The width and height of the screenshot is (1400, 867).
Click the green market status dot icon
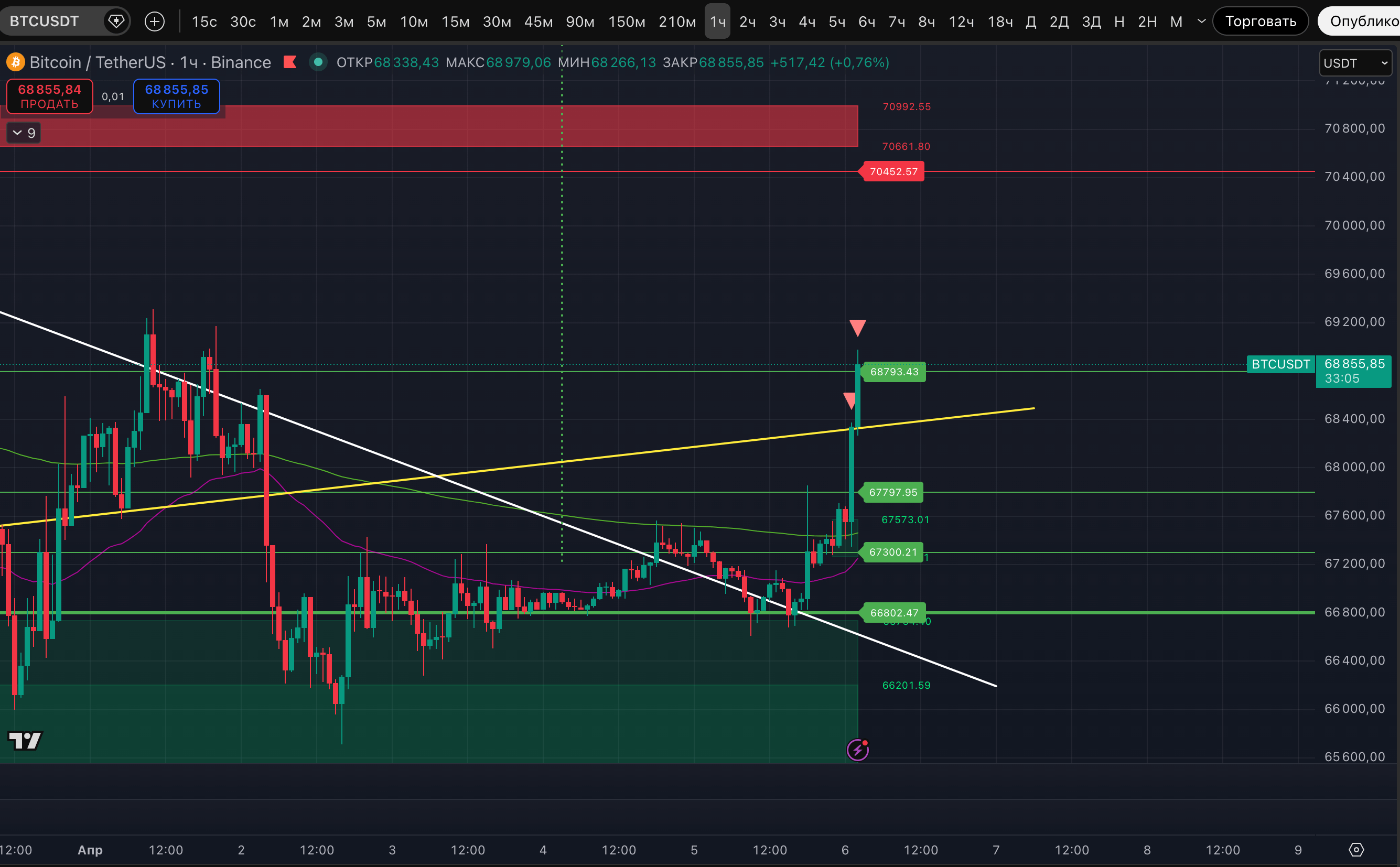[x=318, y=62]
